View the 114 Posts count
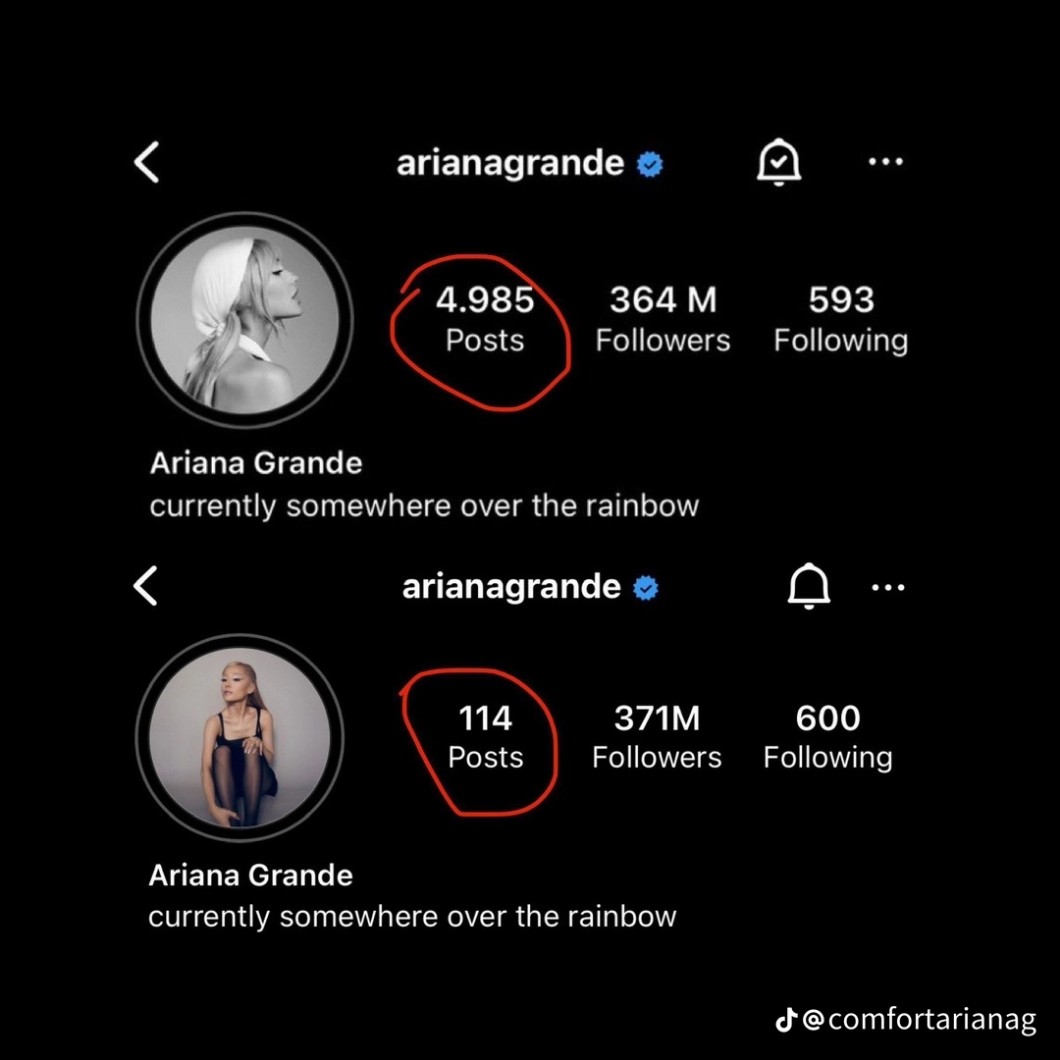 coord(485,737)
